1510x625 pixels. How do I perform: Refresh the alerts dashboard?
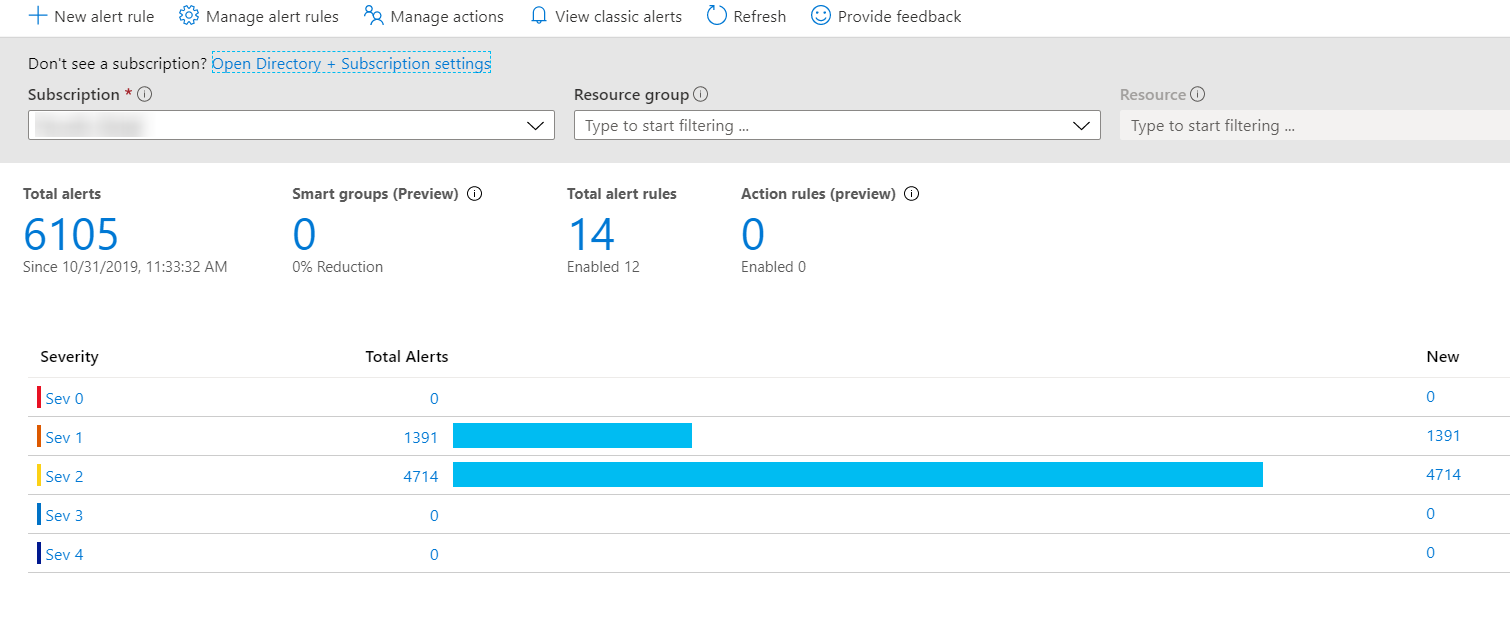746,16
